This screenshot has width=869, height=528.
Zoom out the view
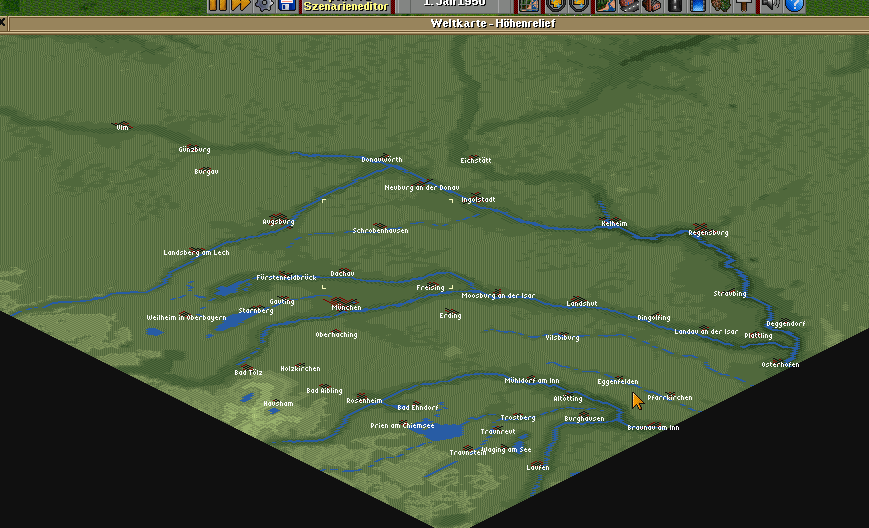point(577,5)
